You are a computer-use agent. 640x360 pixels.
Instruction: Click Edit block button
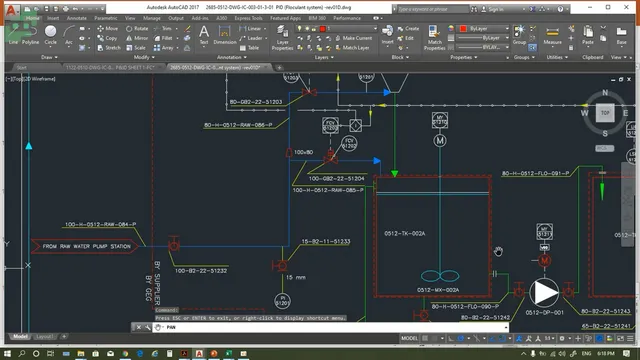pyautogui.click(x=405, y=38)
